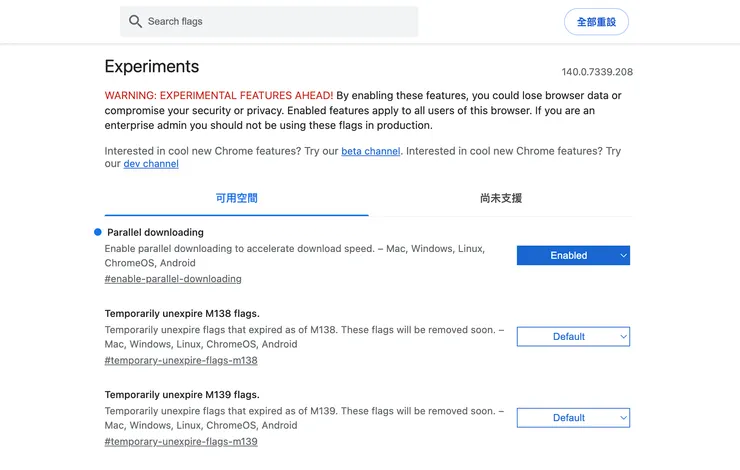740x470 pixels.
Task: Open the beta channel link
Action: coord(370,151)
